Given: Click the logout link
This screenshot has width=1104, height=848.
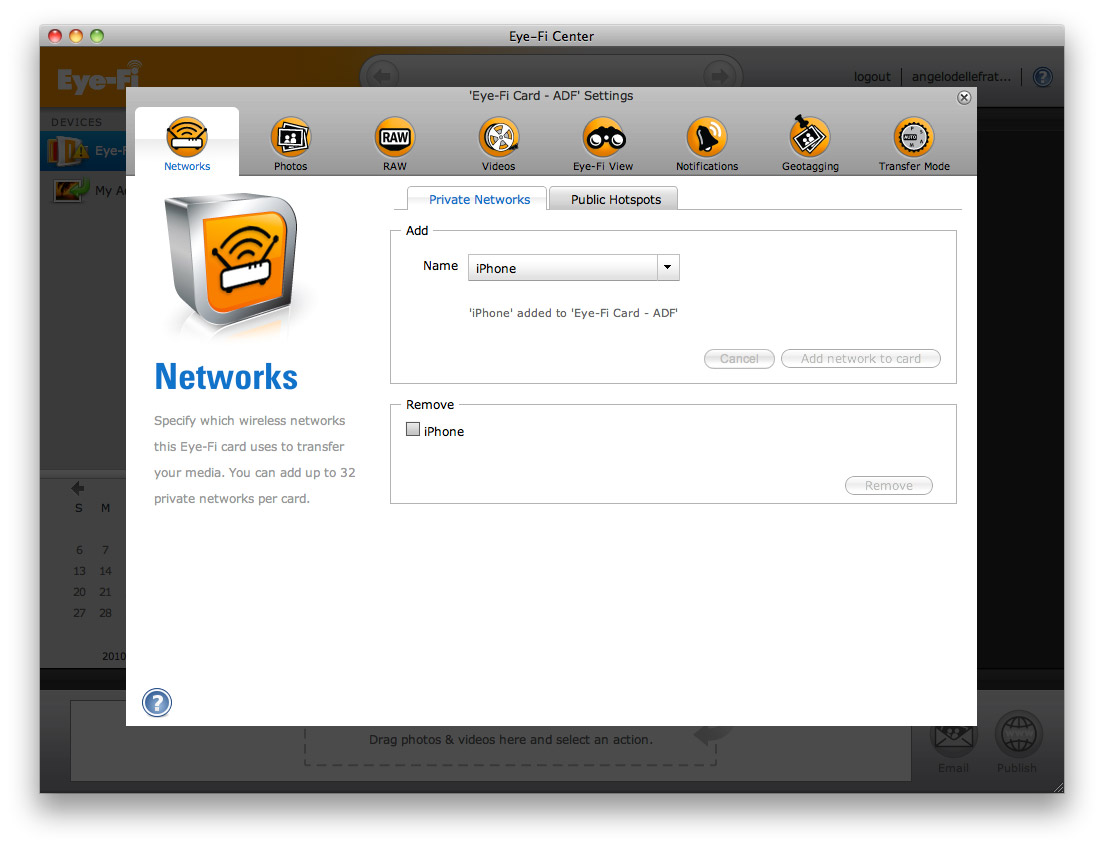Looking at the screenshot, I should tap(872, 77).
